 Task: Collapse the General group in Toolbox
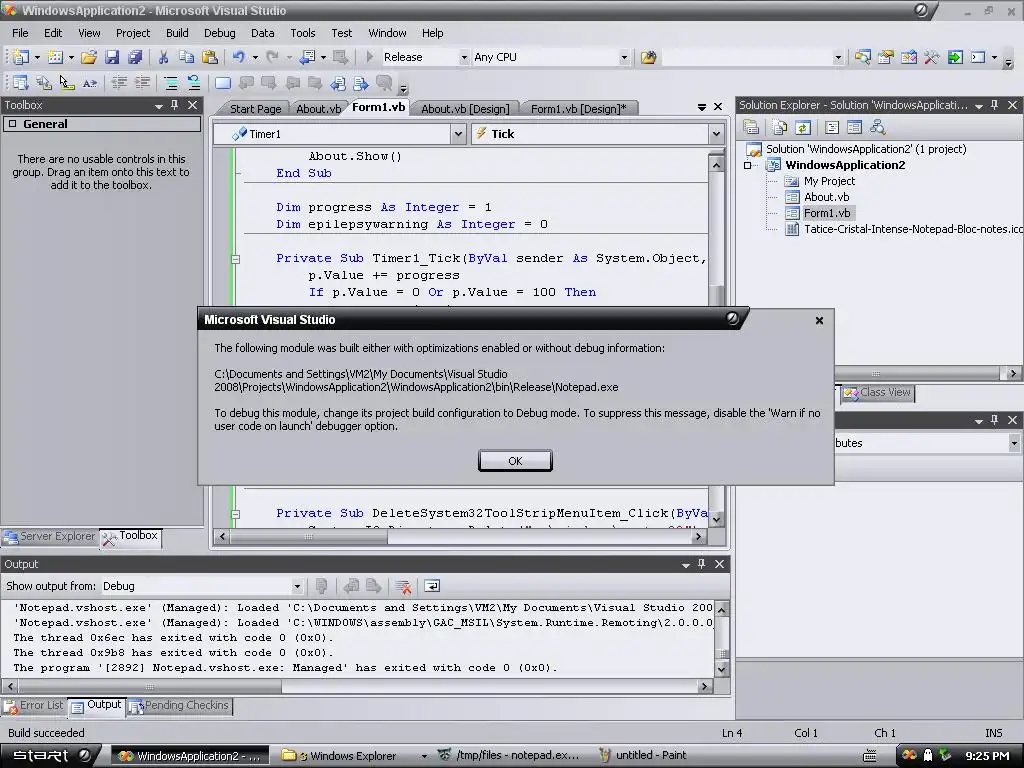(x=12, y=124)
